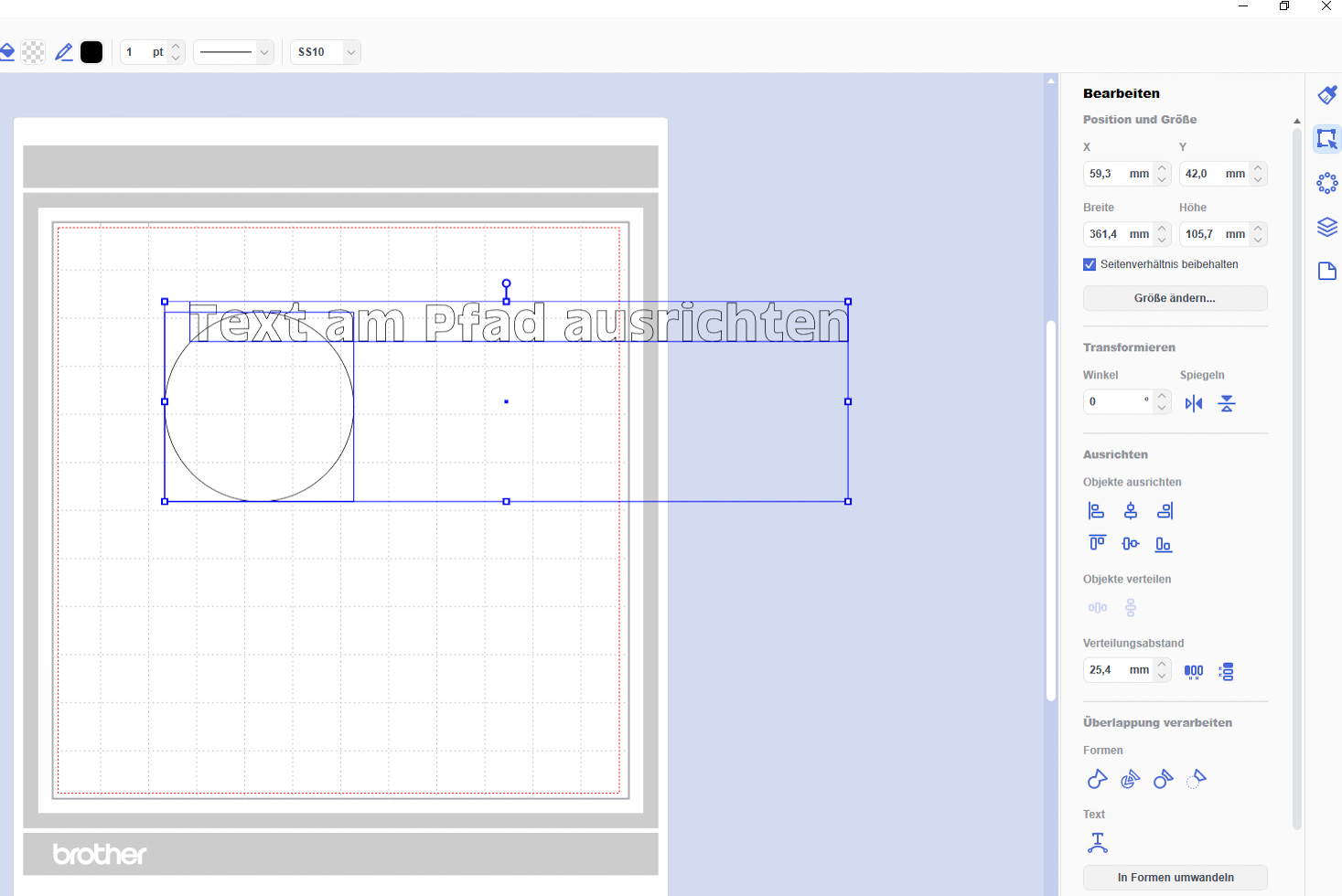This screenshot has height=896, width=1342.
Task: Expand the SS10 dropdown
Action: coord(350,52)
